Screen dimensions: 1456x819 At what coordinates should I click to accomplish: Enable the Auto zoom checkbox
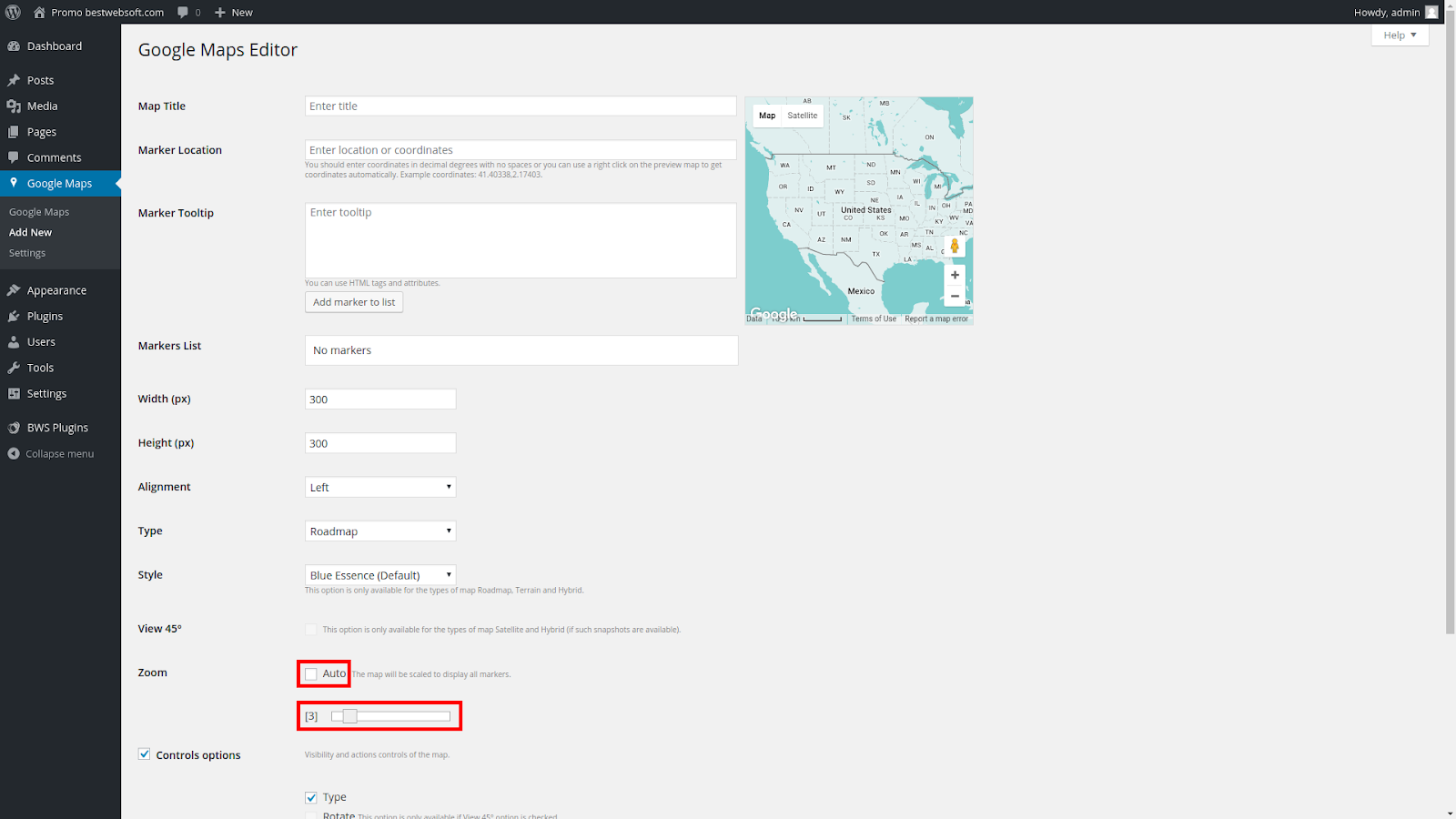[x=311, y=674]
